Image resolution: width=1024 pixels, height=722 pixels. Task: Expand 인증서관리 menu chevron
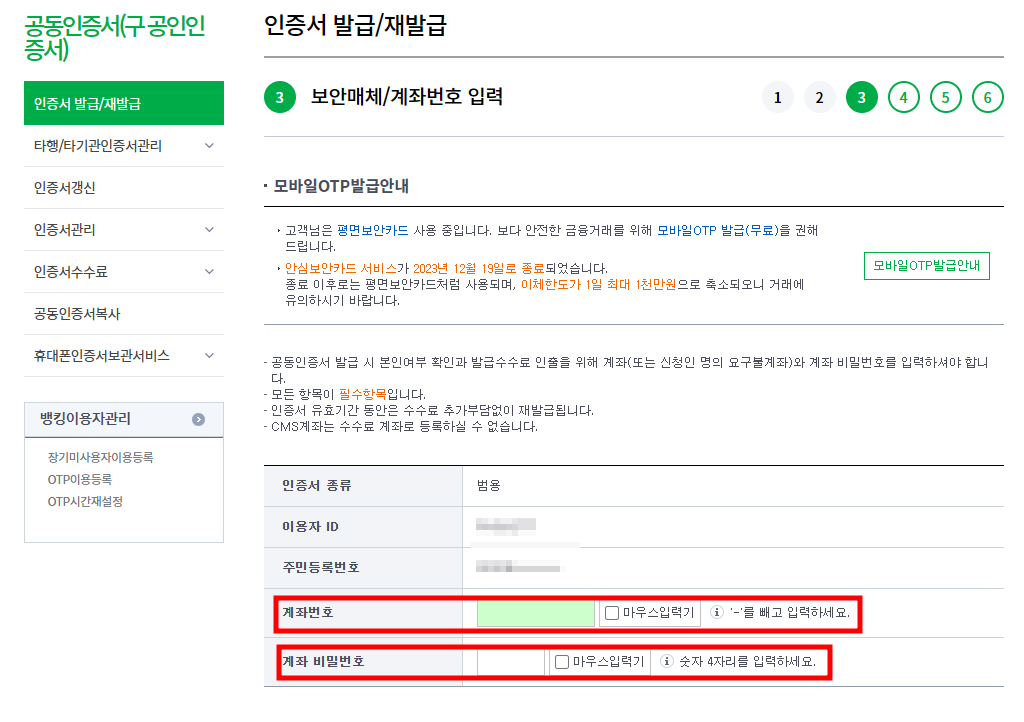click(x=209, y=230)
